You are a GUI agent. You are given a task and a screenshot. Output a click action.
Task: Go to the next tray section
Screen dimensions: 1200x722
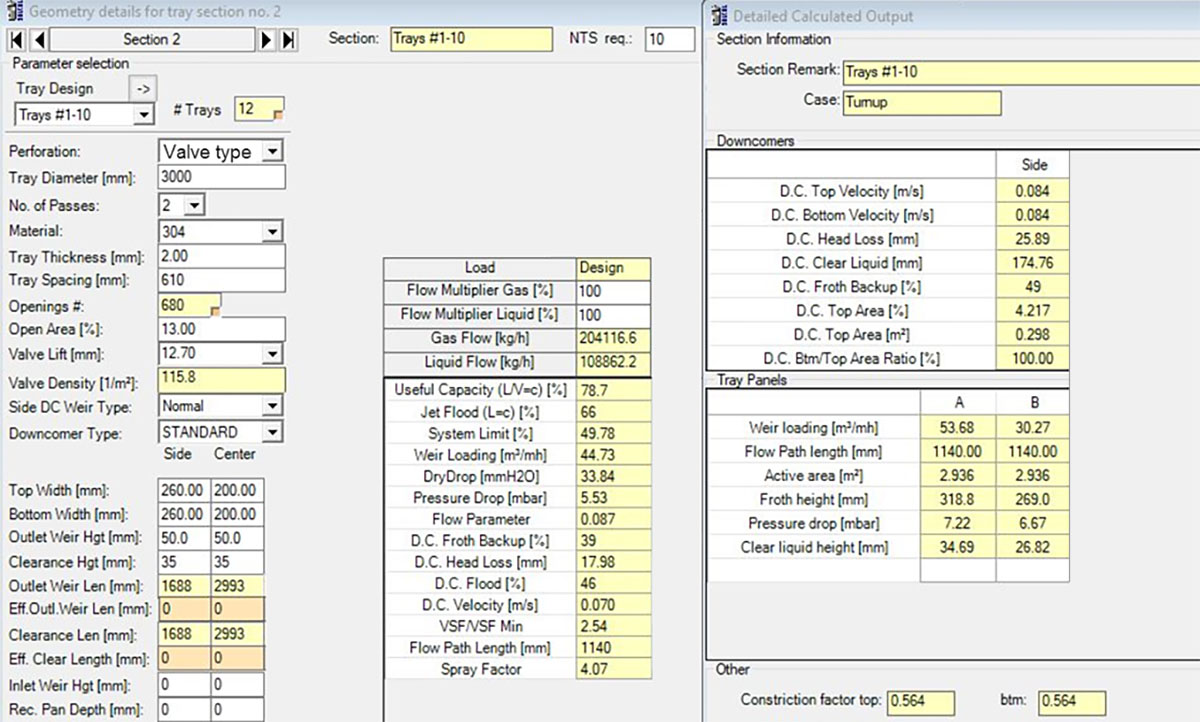pos(267,40)
